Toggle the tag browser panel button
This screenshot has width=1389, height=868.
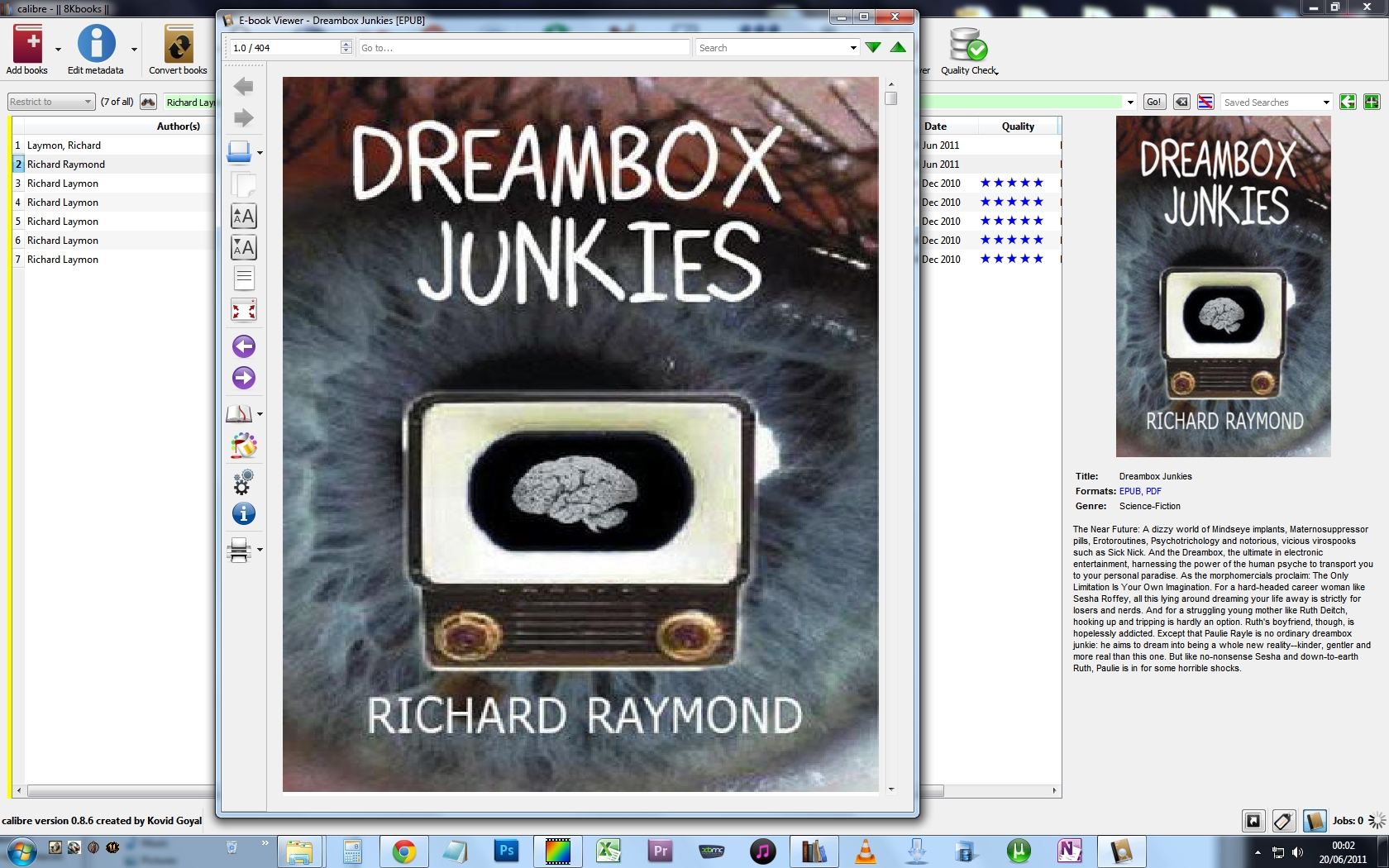click(x=1283, y=820)
